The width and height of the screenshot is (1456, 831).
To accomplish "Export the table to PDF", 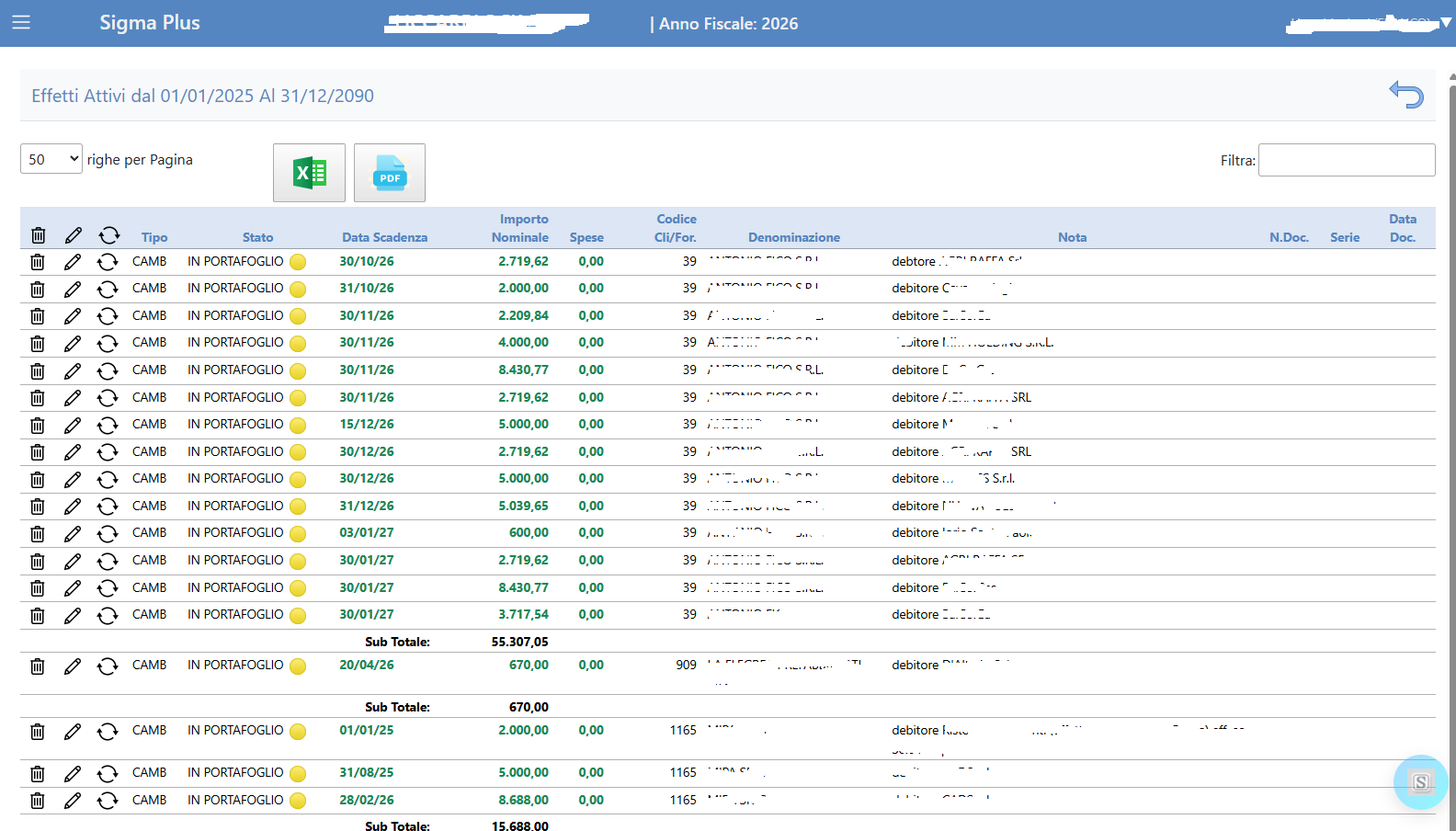I will click(390, 173).
